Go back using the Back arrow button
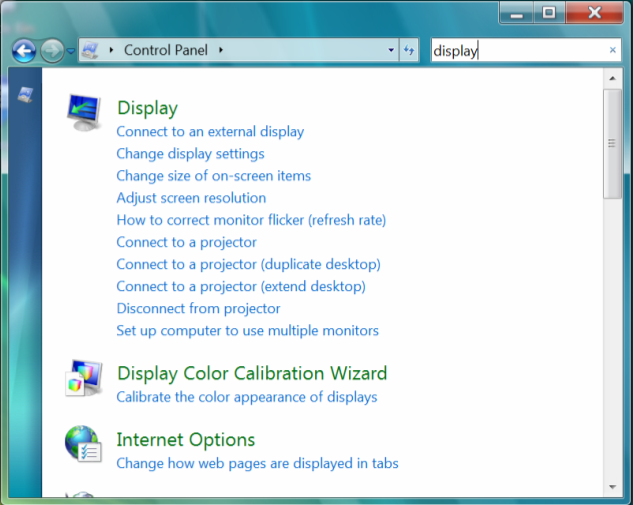Screen dimensions: 633x505 [24, 51]
